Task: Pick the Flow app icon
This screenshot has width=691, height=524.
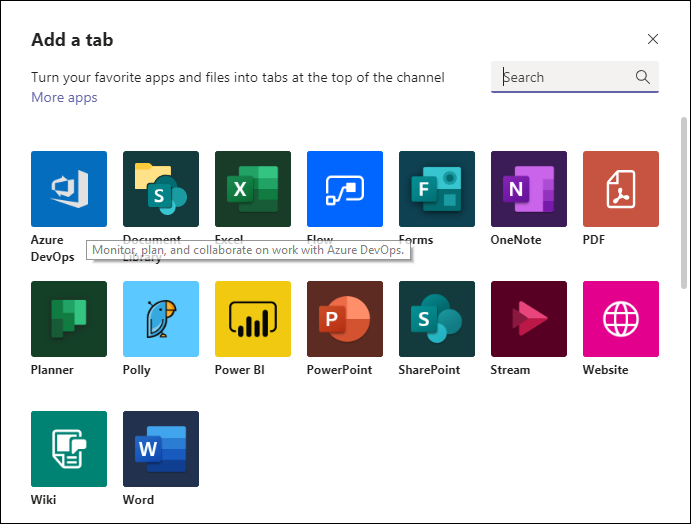Action: [x=345, y=189]
